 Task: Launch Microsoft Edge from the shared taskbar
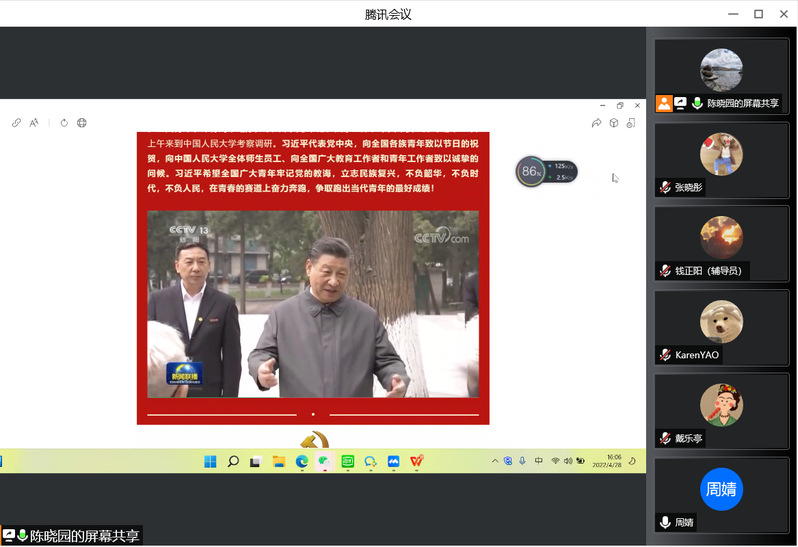pos(302,461)
